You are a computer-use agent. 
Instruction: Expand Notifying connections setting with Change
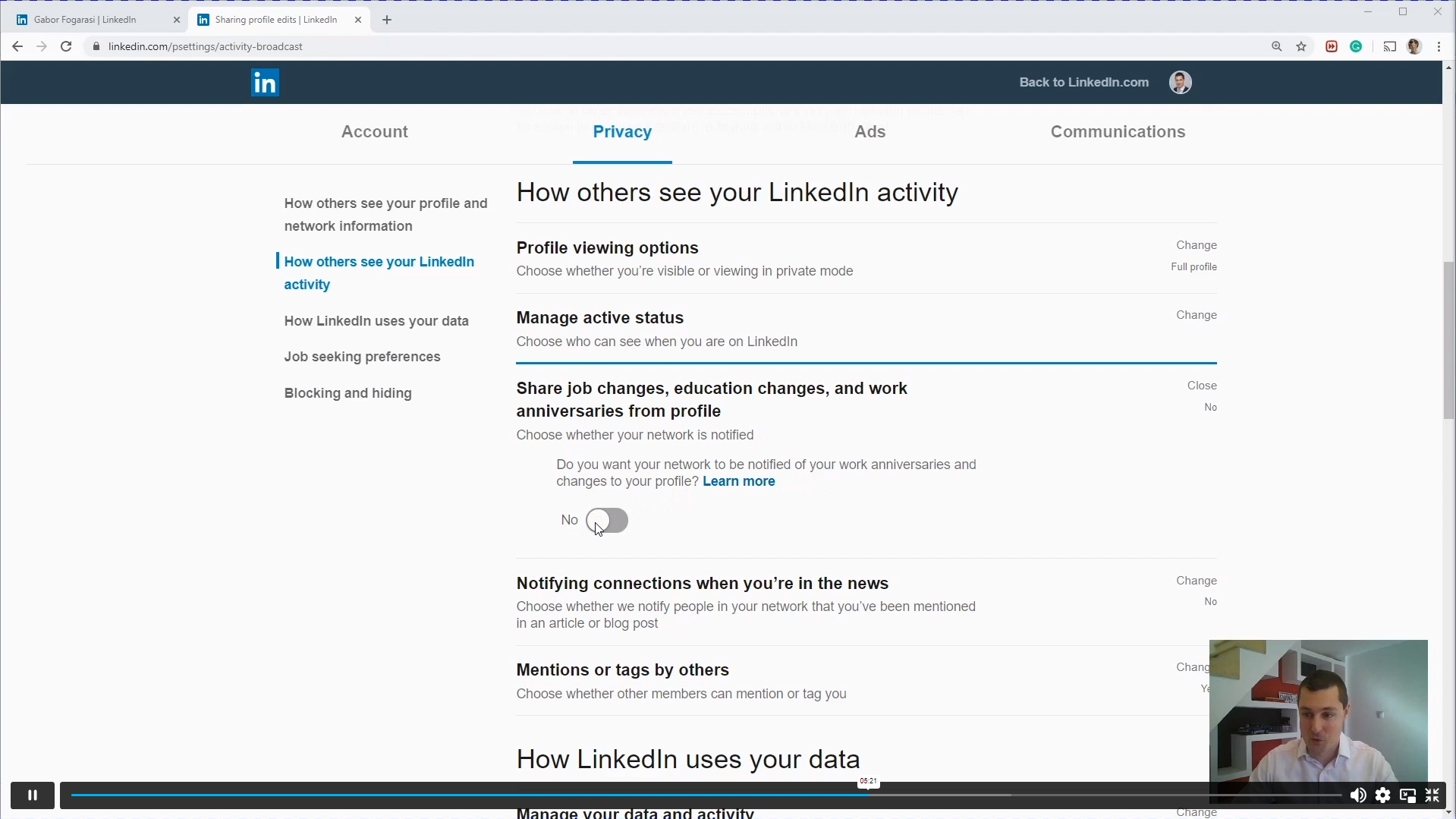[x=1196, y=581]
